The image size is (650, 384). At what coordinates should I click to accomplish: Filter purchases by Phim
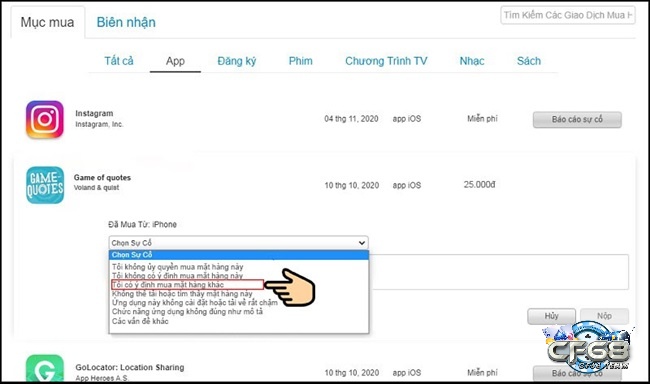coord(301,61)
